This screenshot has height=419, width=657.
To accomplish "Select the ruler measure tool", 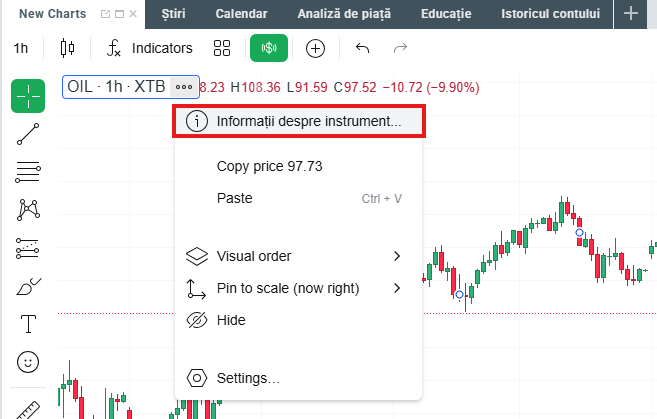I will coord(29,408).
